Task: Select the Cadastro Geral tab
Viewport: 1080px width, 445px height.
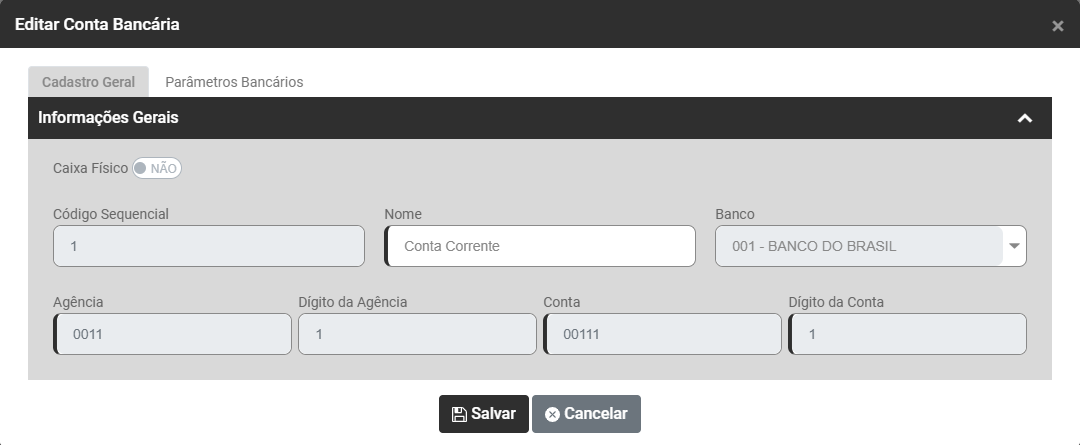Action: pyautogui.click(x=88, y=82)
